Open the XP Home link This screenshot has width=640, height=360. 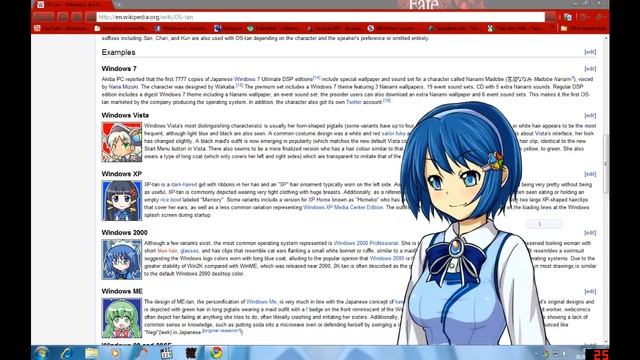pos(319,200)
